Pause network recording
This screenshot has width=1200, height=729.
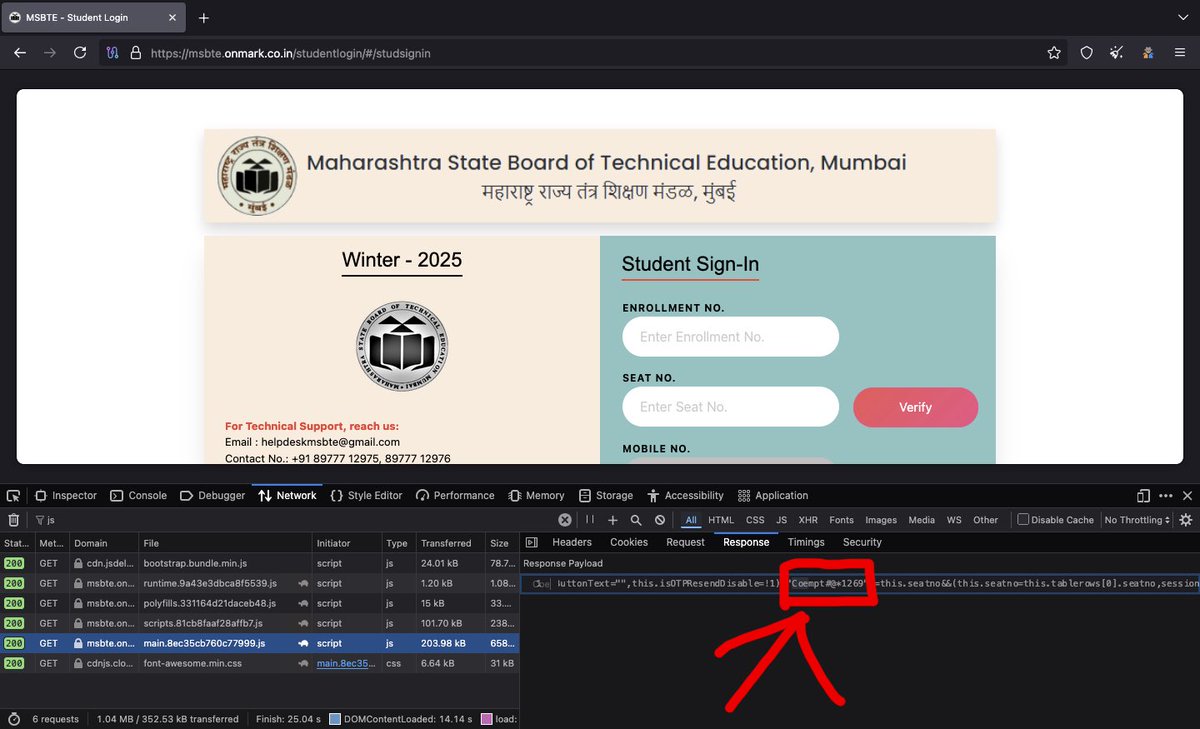tap(590, 520)
